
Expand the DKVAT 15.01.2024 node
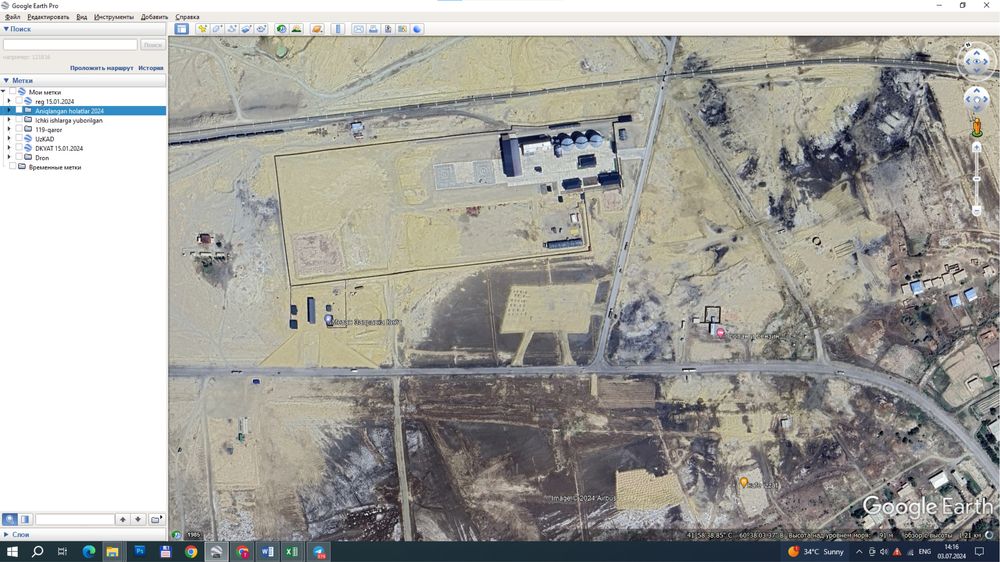pyautogui.click(x=10, y=148)
